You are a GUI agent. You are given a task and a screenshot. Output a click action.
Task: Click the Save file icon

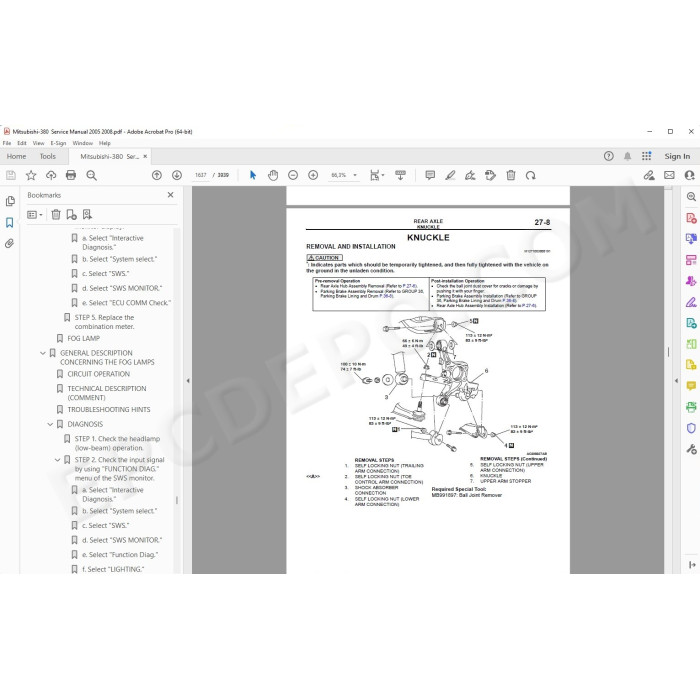[11, 175]
